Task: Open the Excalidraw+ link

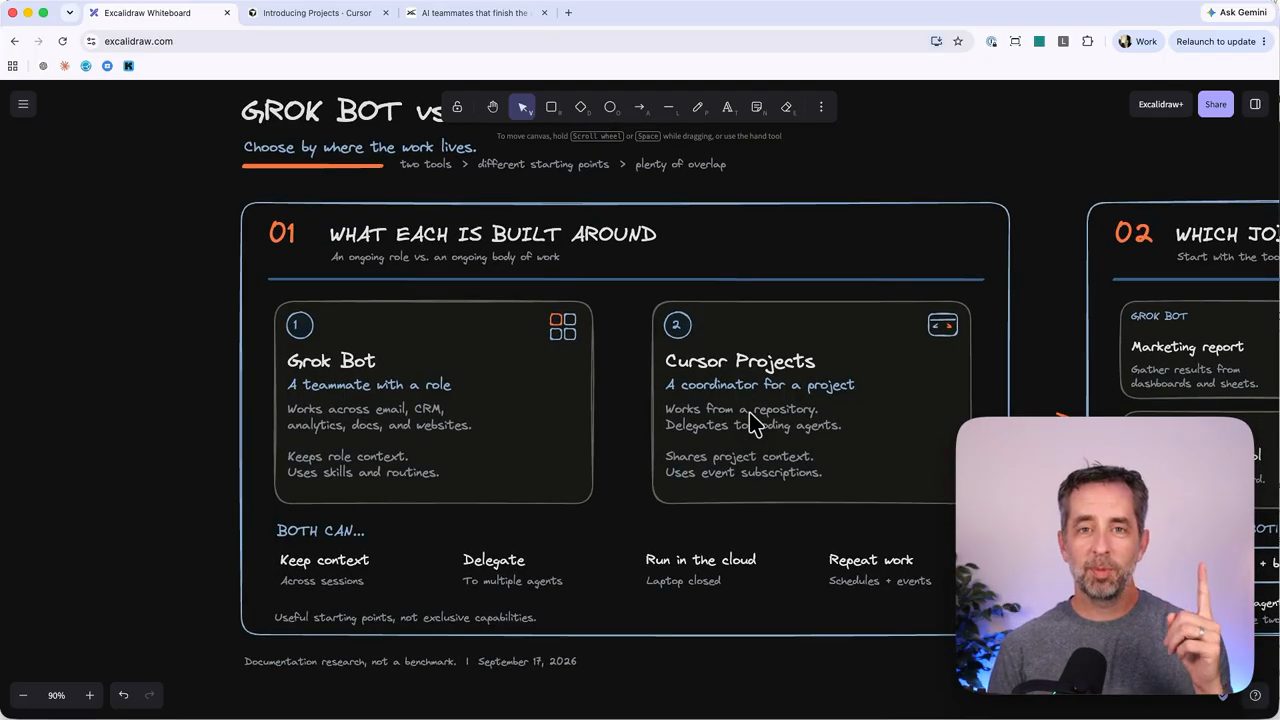Action: (1161, 104)
